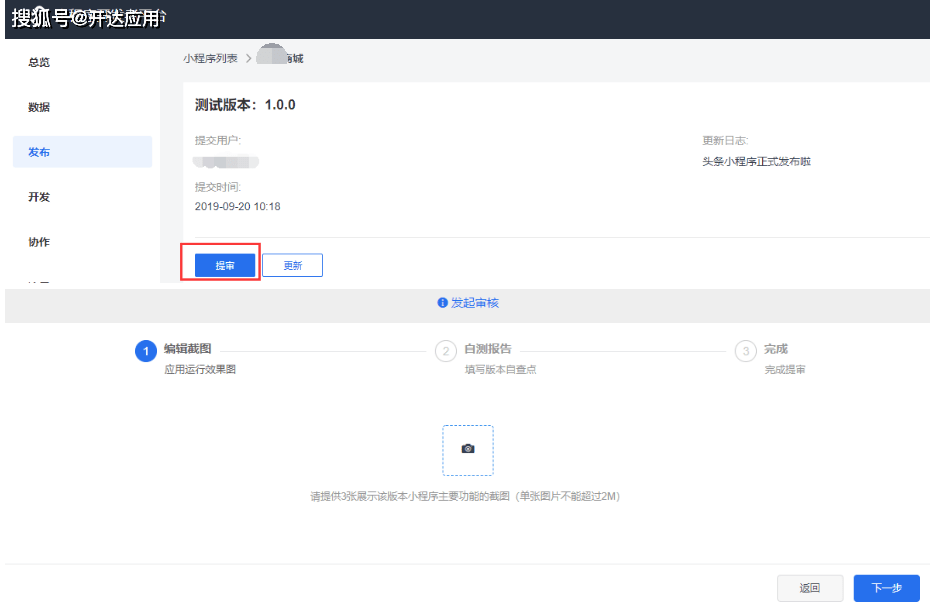This screenshot has width=930, height=612.
Task: Click the 提交用户 label
Action: pos(218,141)
